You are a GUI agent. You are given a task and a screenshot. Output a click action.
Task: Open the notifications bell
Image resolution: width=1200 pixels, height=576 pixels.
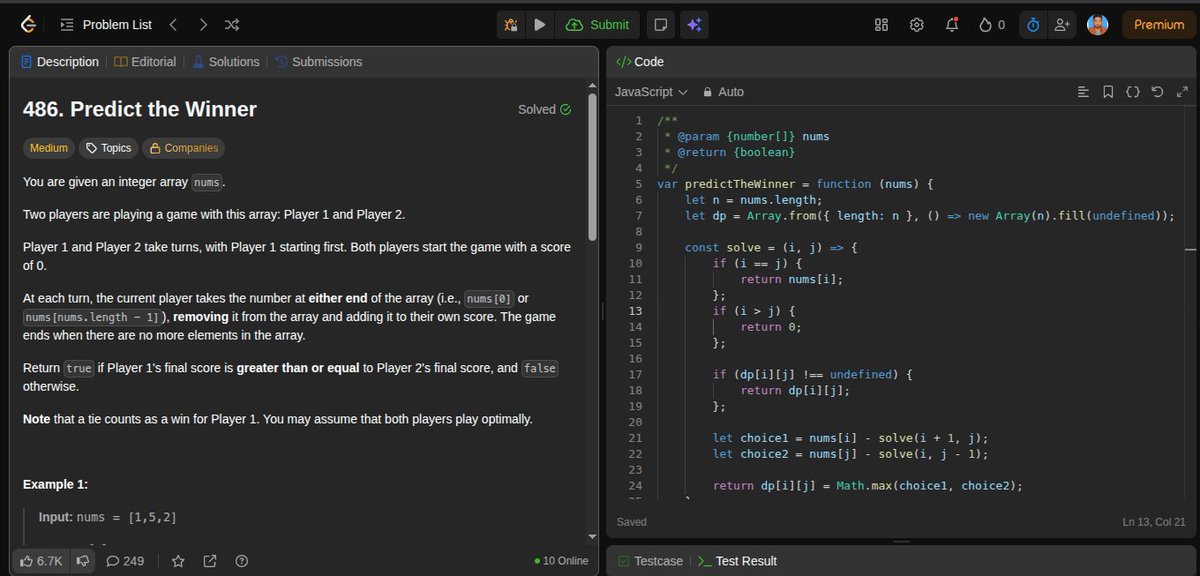(x=952, y=25)
